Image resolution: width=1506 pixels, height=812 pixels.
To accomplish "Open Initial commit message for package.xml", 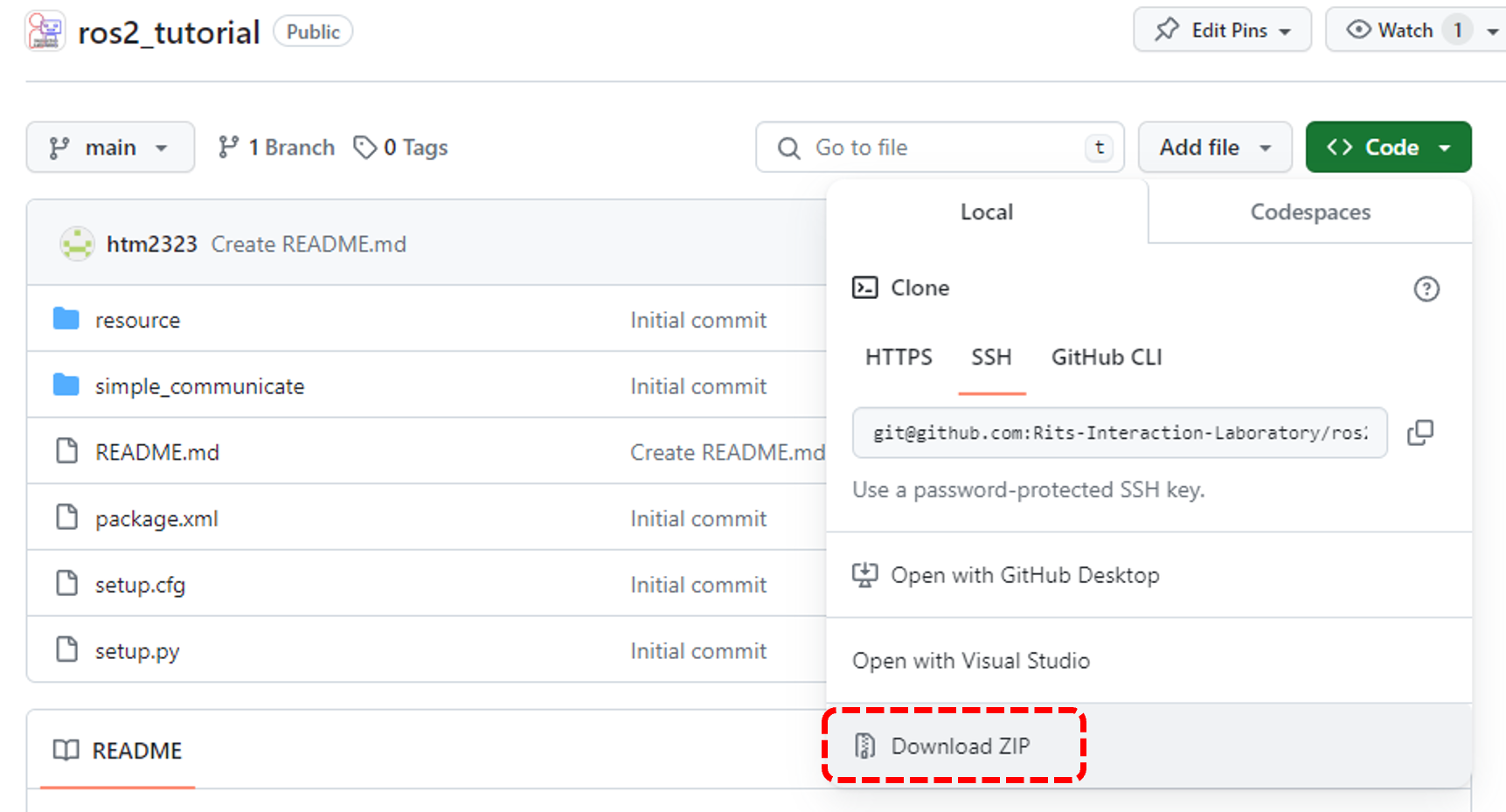I will tap(698, 518).
